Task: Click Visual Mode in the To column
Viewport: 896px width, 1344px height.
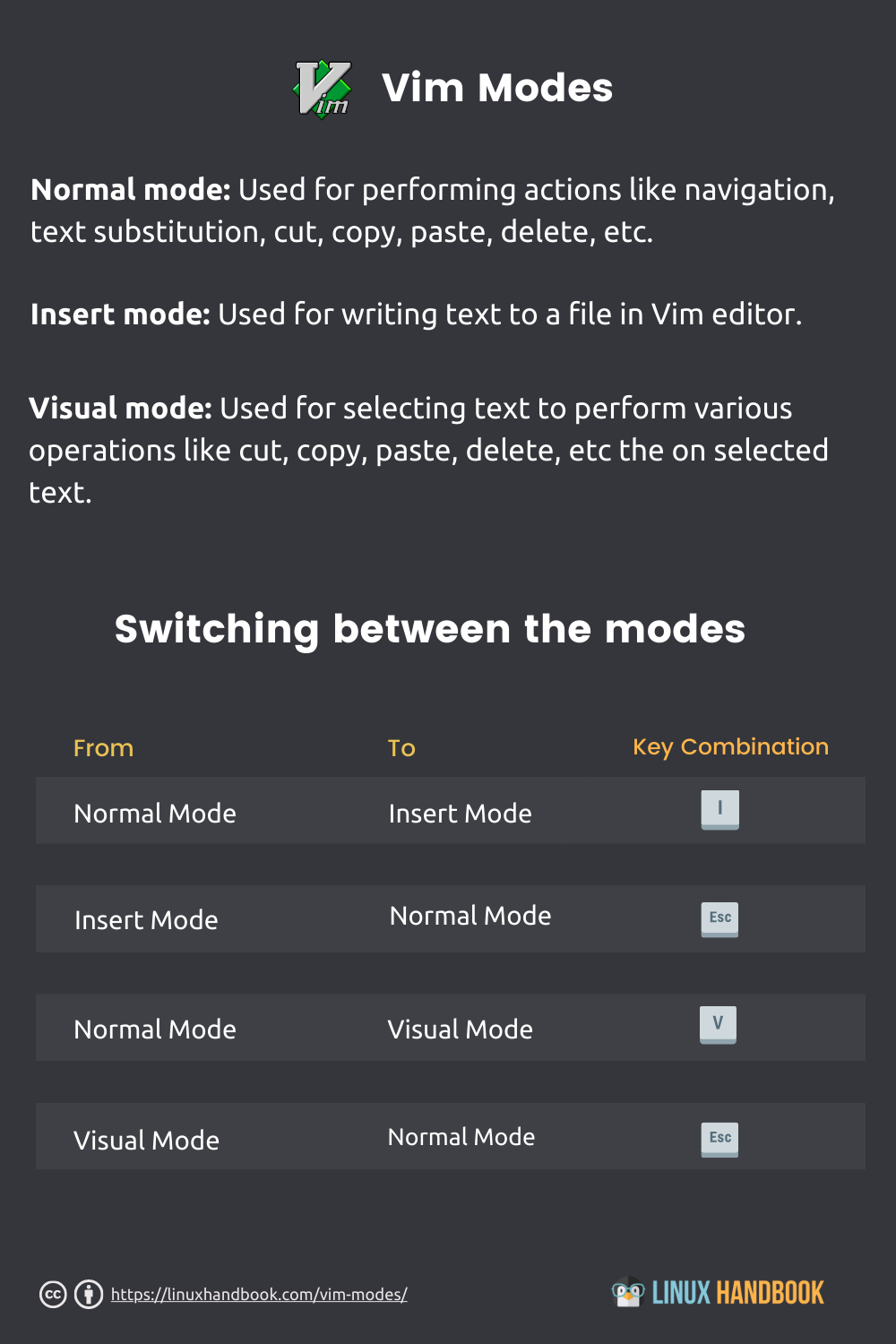Action: [460, 1030]
